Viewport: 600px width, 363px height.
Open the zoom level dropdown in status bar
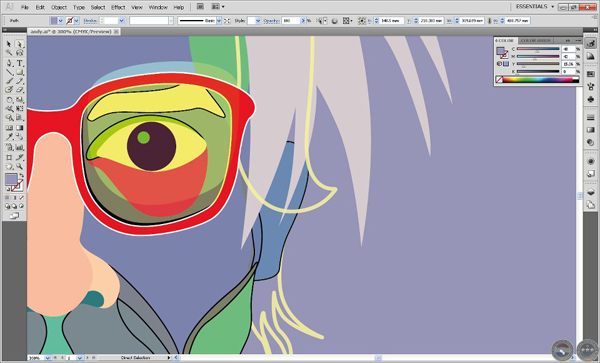[x=48, y=358]
